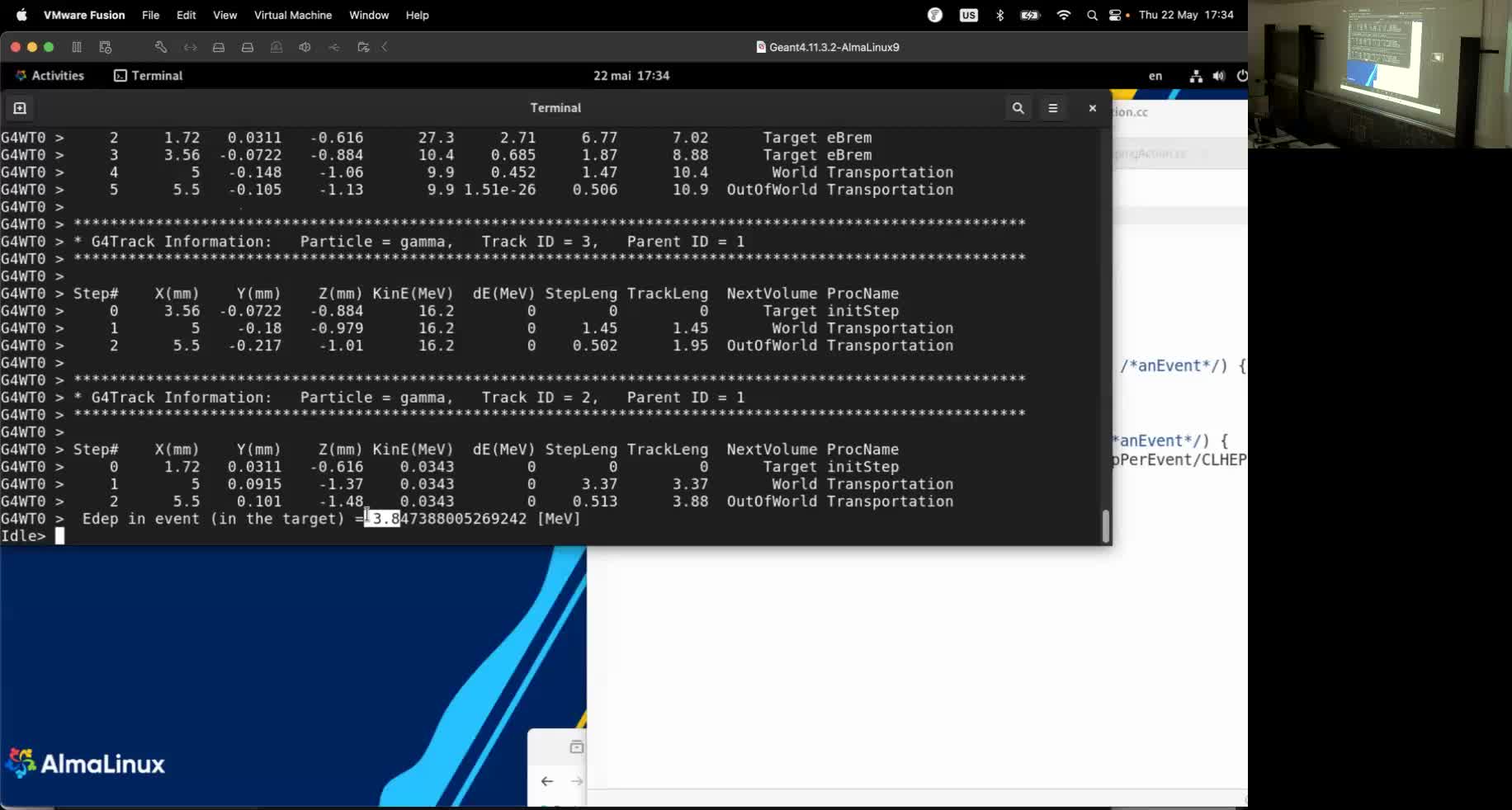
Task: Click the browser back arrow
Action: 547,781
